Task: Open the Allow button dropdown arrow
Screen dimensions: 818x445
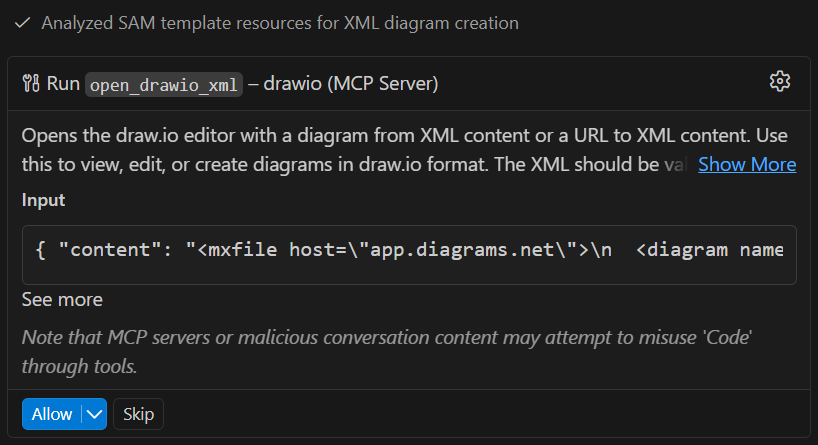Action: (94, 414)
